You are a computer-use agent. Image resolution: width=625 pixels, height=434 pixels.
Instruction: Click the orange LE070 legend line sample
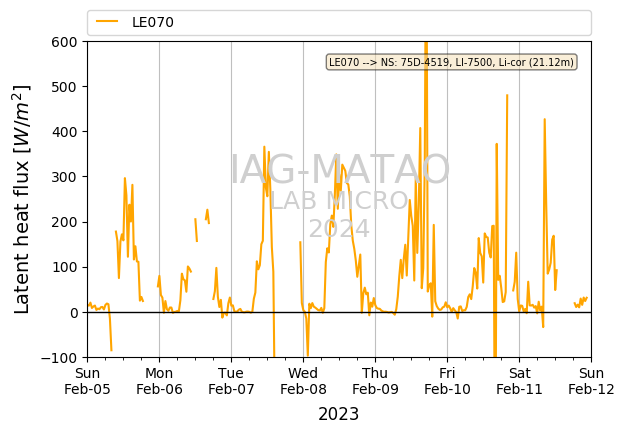107,22
